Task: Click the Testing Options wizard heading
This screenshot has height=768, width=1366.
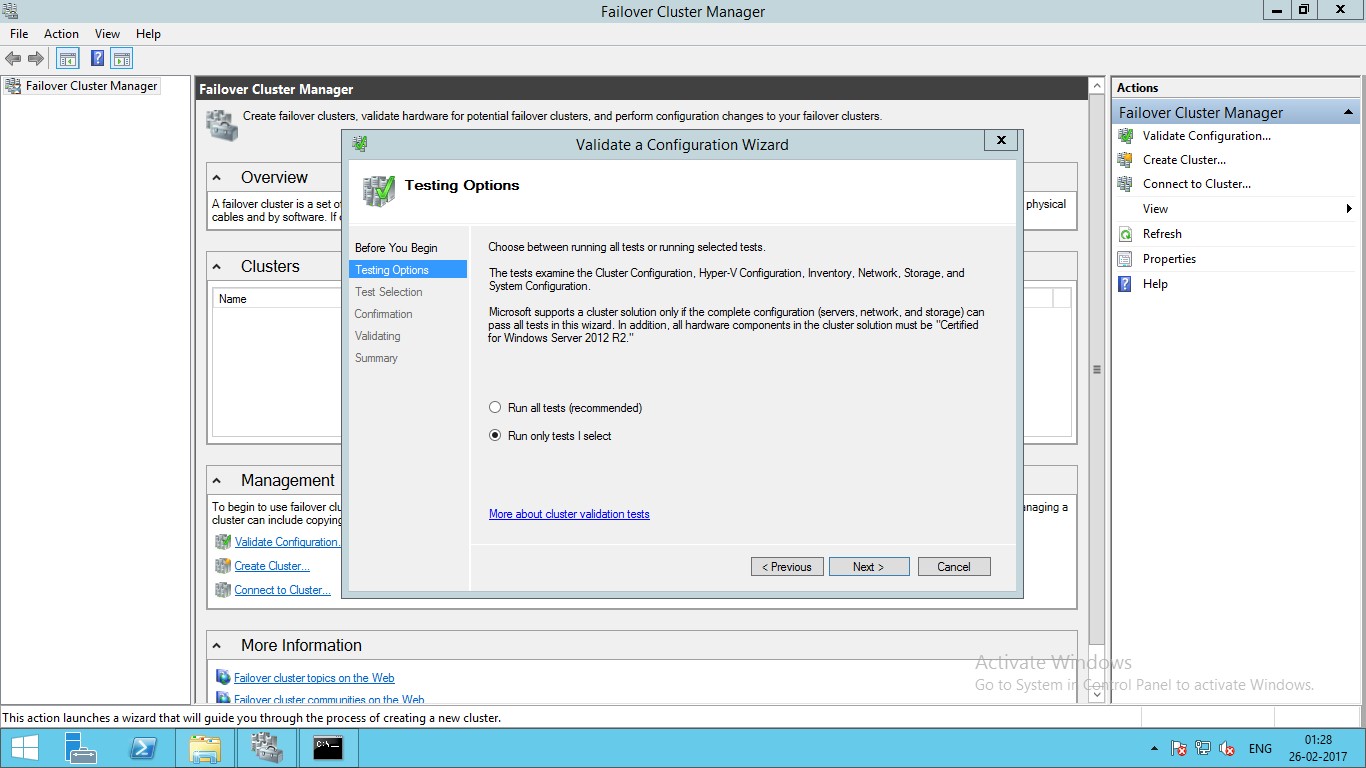Action: click(x=462, y=185)
